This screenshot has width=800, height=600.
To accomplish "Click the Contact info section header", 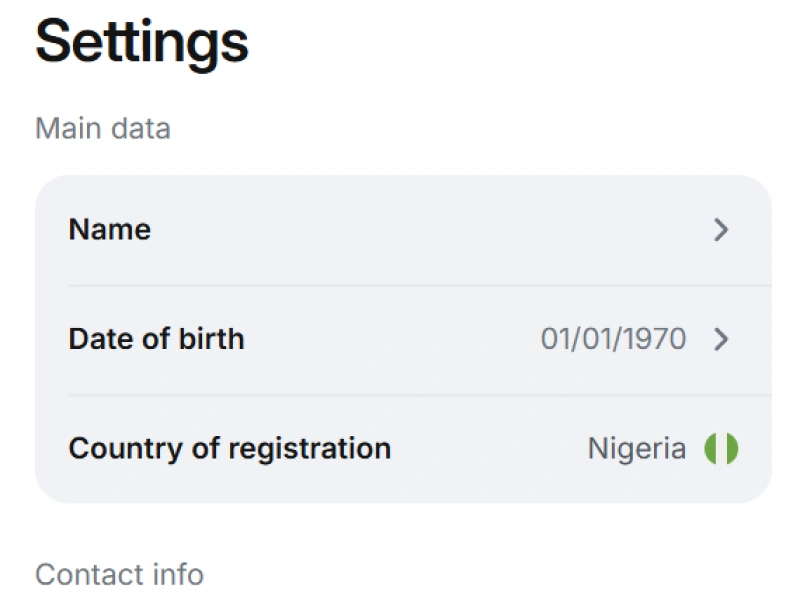I will pos(119,575).
